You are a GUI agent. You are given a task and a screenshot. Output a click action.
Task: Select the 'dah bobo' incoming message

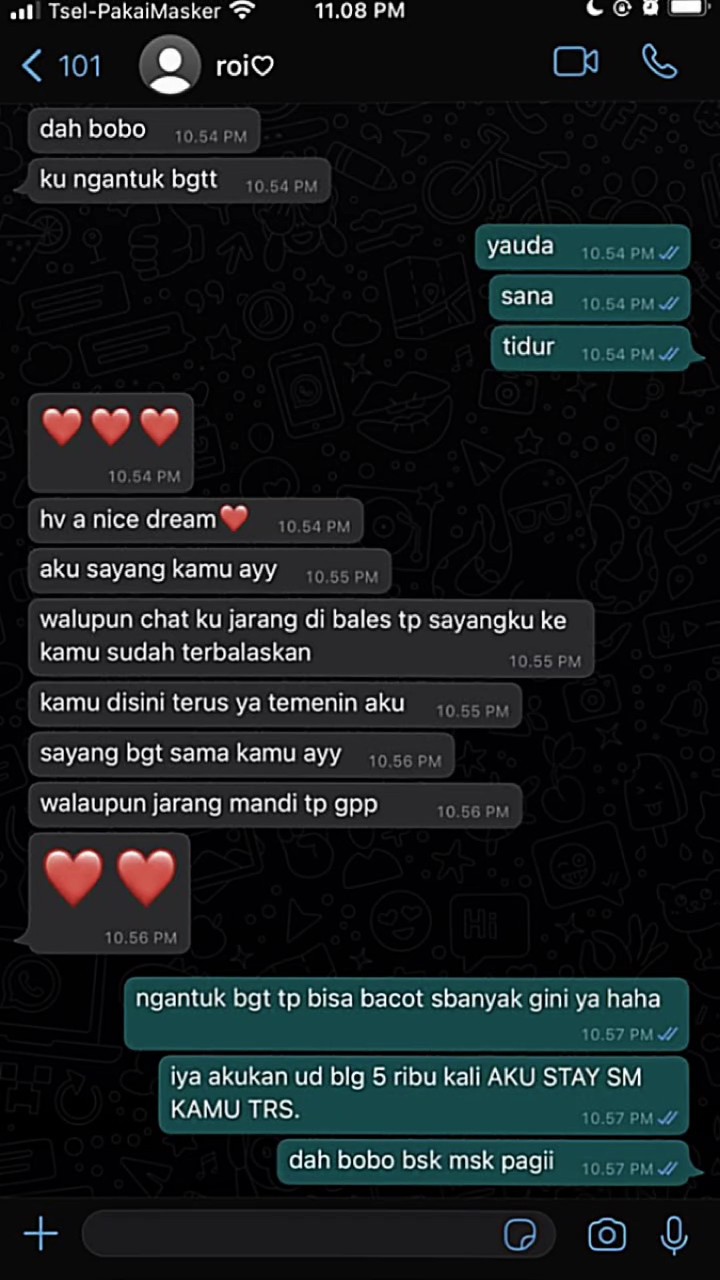tap(144, 130)
